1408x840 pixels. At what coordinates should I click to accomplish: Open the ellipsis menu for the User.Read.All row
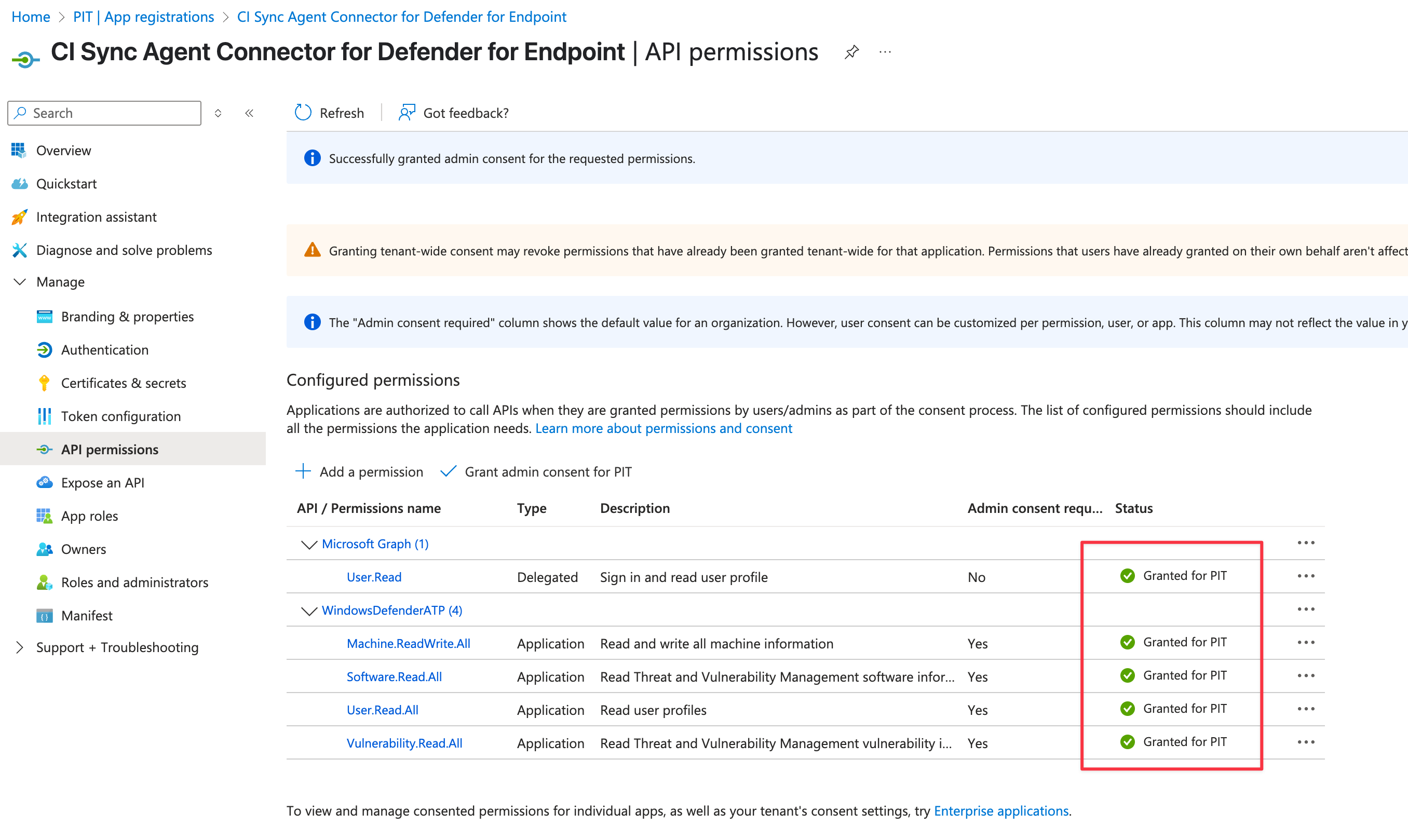coord(1306,709)
